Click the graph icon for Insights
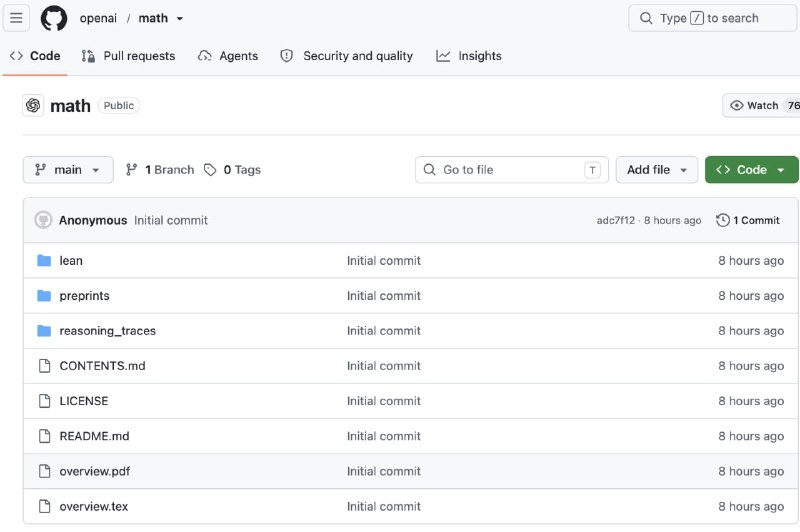This screenshot has width=800, height=532. (443, 56)
